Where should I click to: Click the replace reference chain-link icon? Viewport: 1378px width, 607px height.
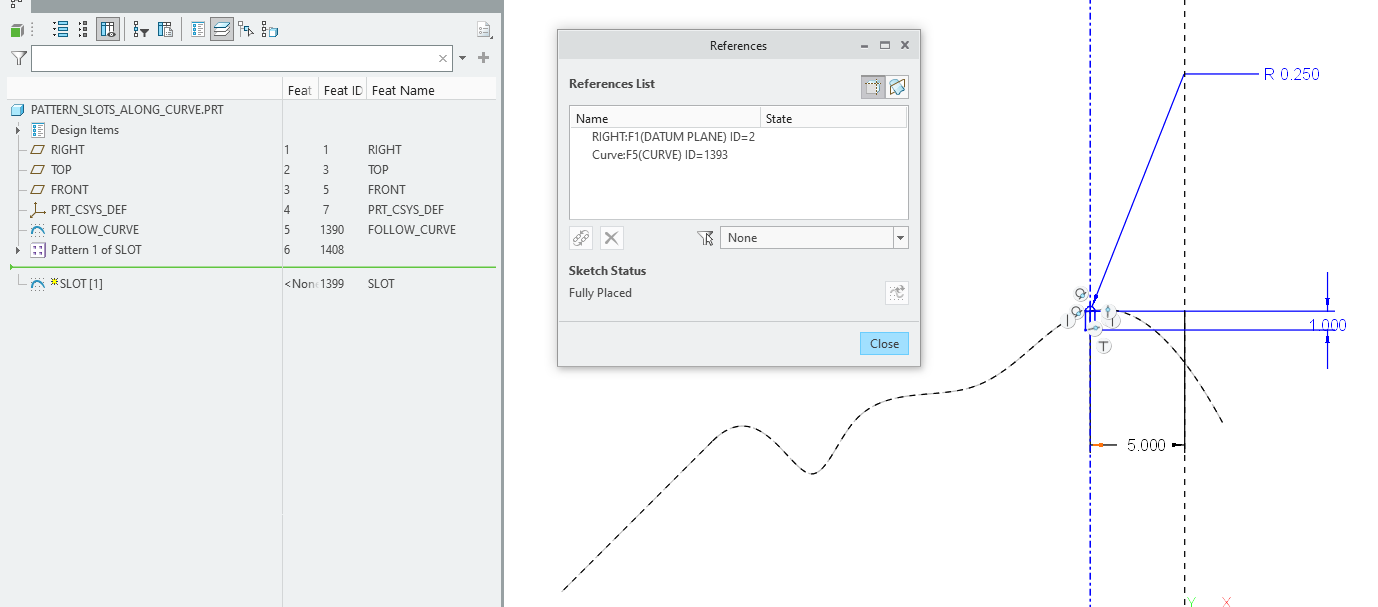click(581, 237)
